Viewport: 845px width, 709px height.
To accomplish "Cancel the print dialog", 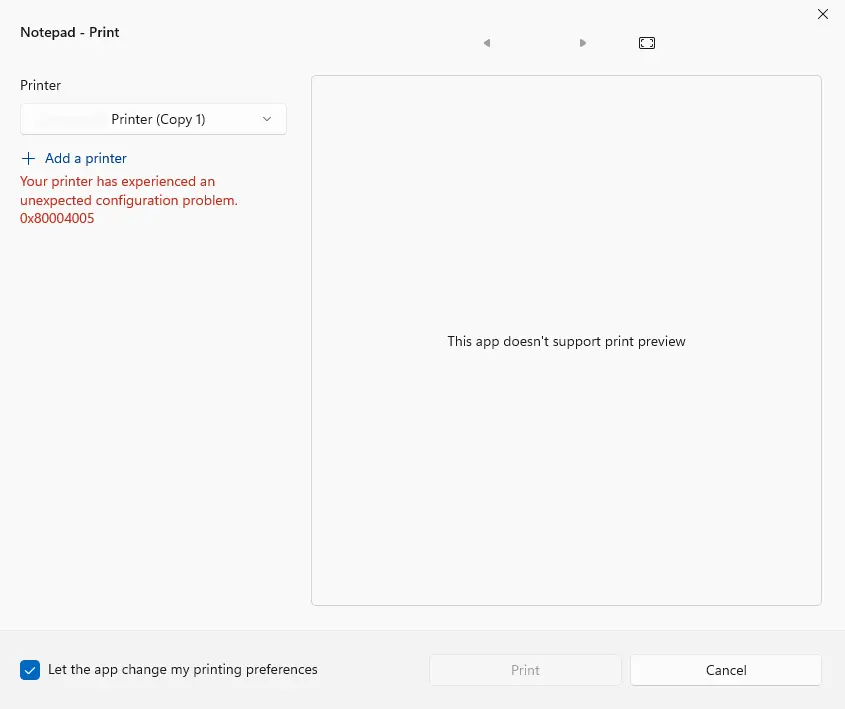I will (726, 670).
